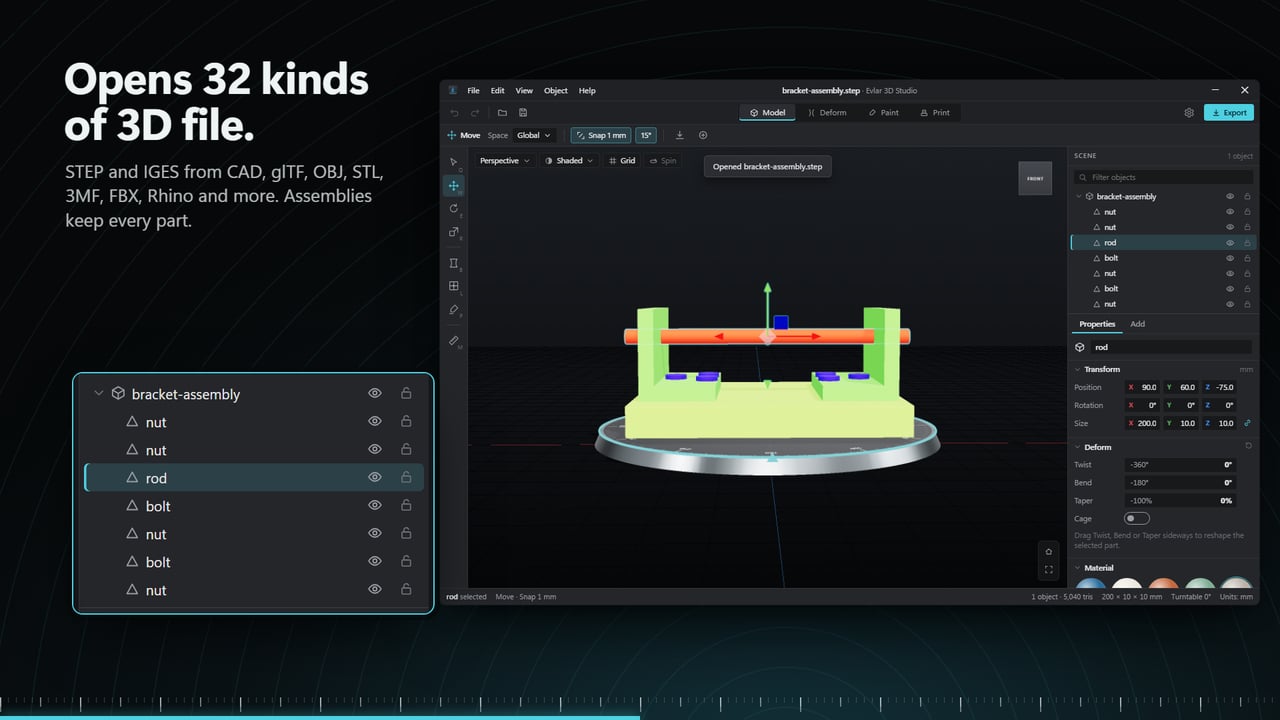Open the File menu

pos(473,90)
